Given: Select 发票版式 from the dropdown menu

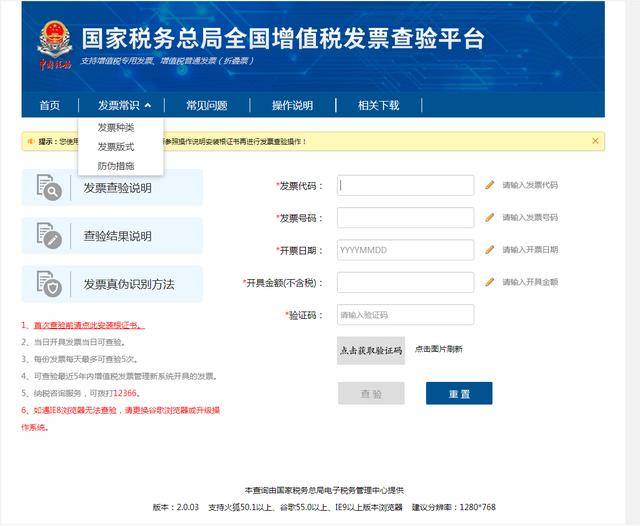Looking at the screenshot, I should click(116, 147).
